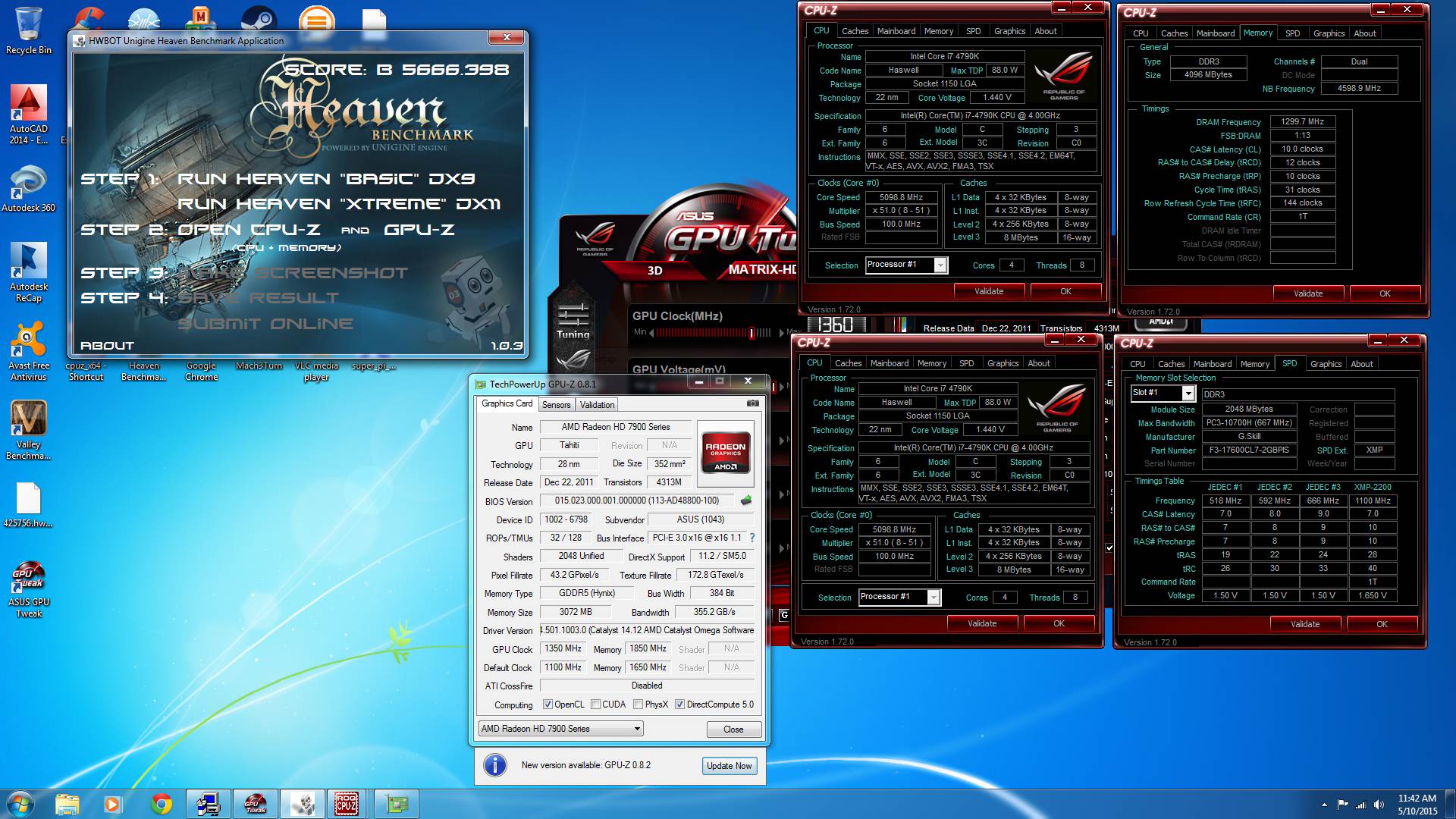Open the Action Center flag in the tray
Image resolution: width=1456 pixels, height=819 pixels.
[x=1342, y=805]
